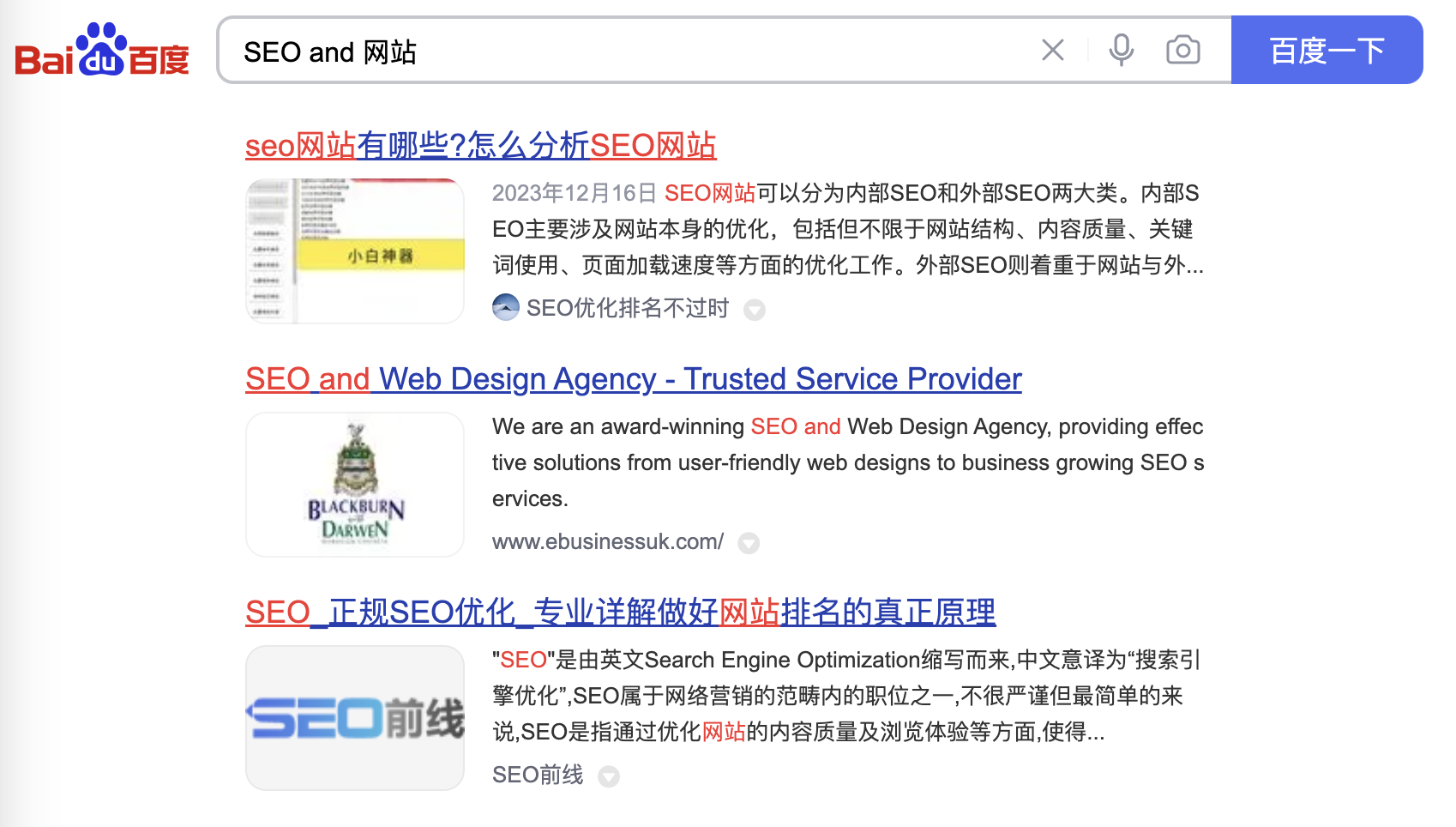Expand dropdown next to SEO优化排名不过时
Screen dimensions: 1456x827
(755, 310)
